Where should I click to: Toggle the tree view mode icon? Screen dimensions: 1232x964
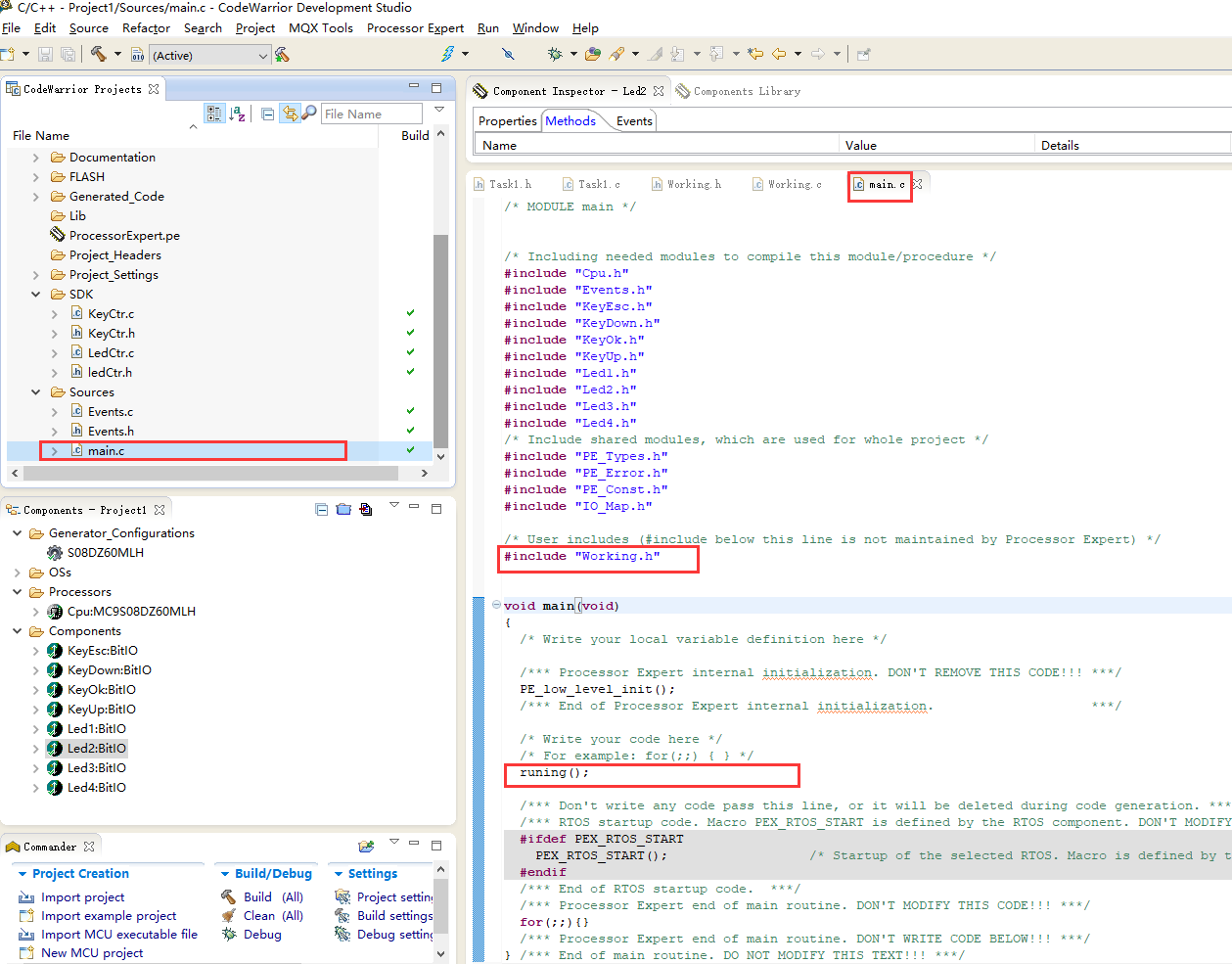click(214, 114)
